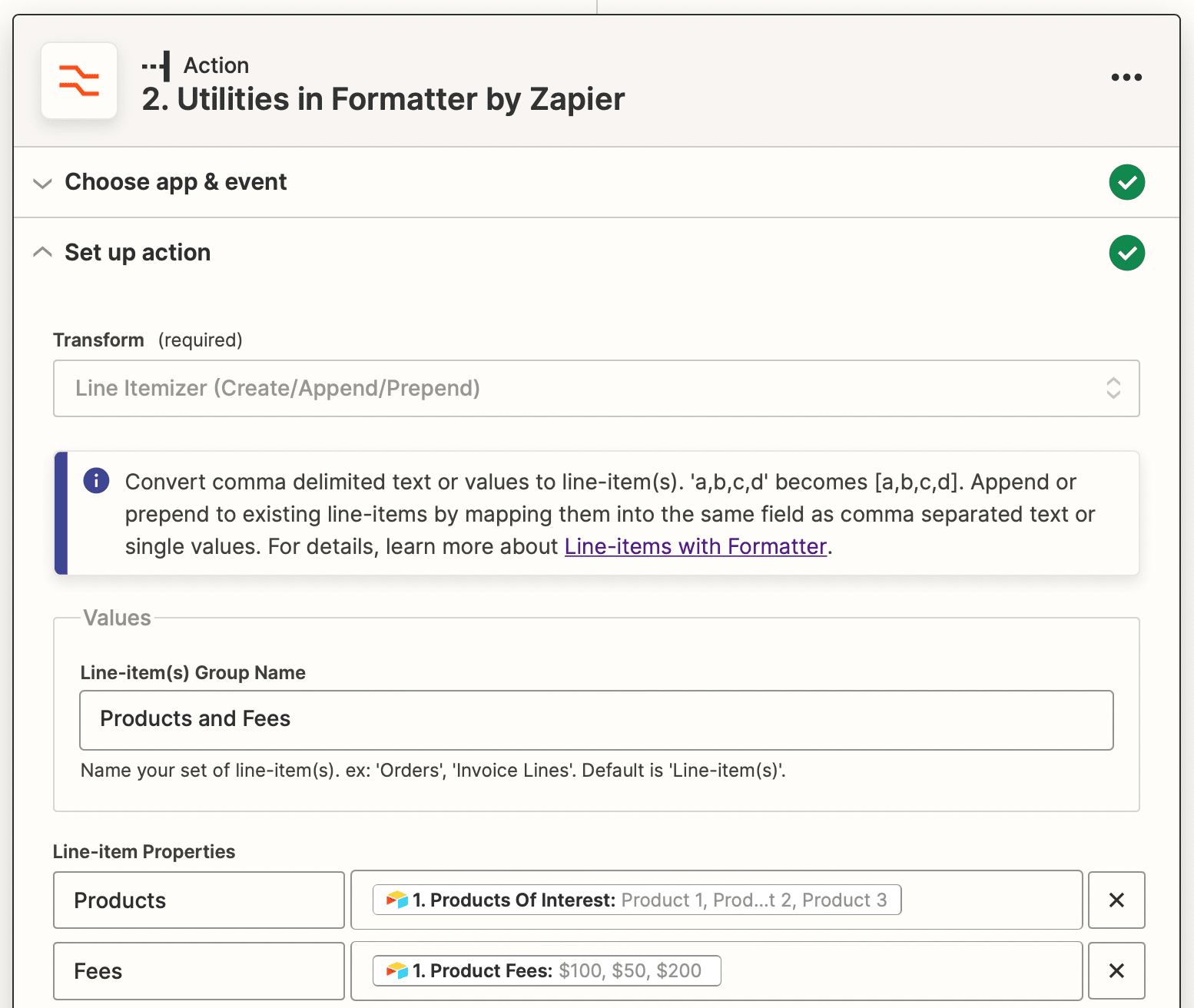Collapse the Set up action section
The width and height of the screenshot is (1194, 1008).
tap(43, 252)
